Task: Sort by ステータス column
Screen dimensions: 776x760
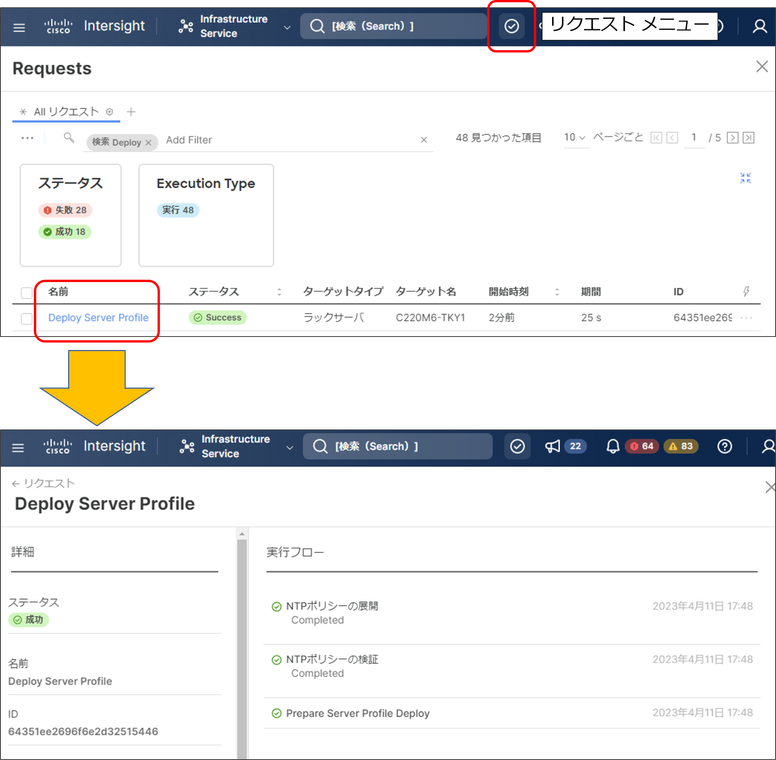Action: click(279, 292)
